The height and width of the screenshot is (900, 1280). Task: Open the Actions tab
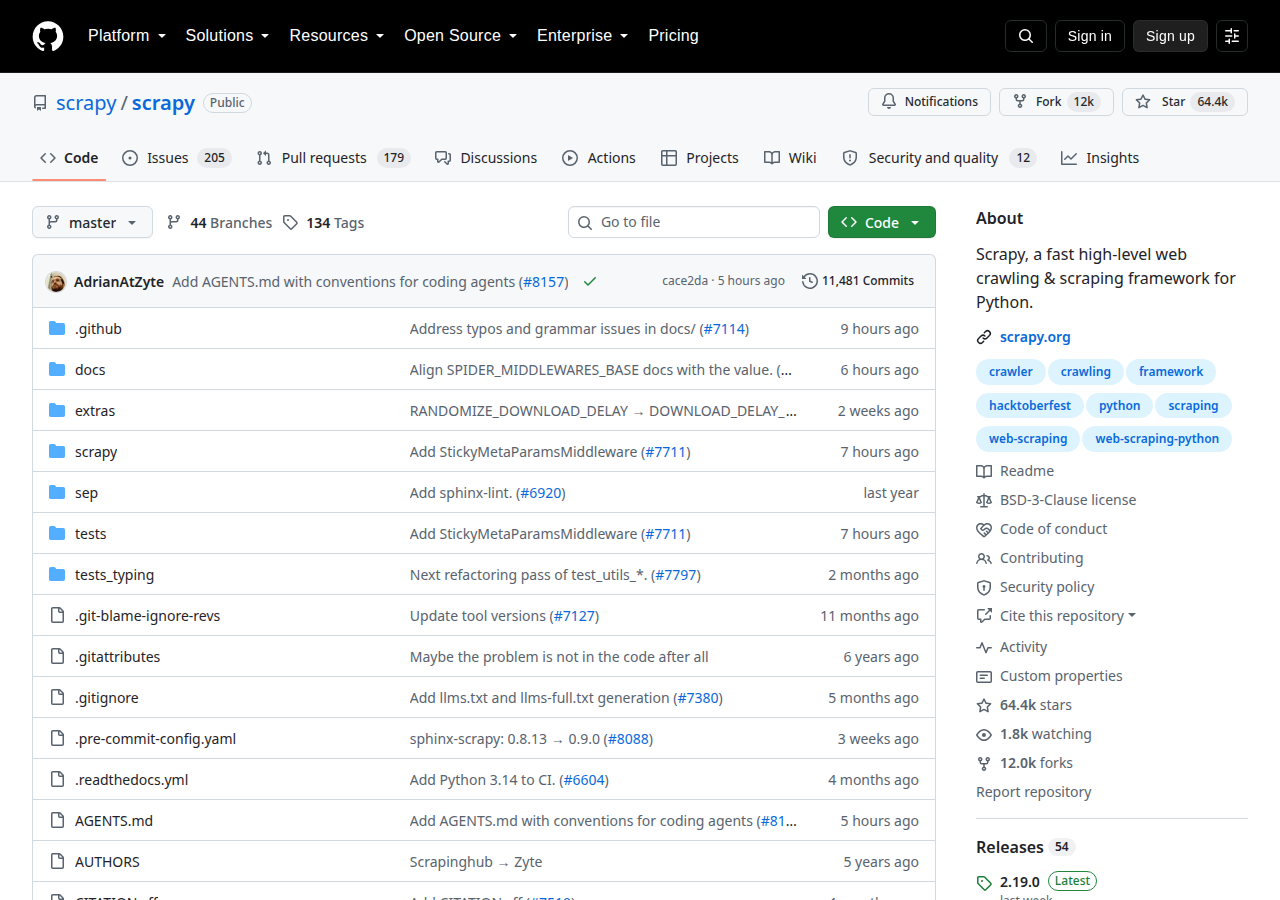(599, 158)
